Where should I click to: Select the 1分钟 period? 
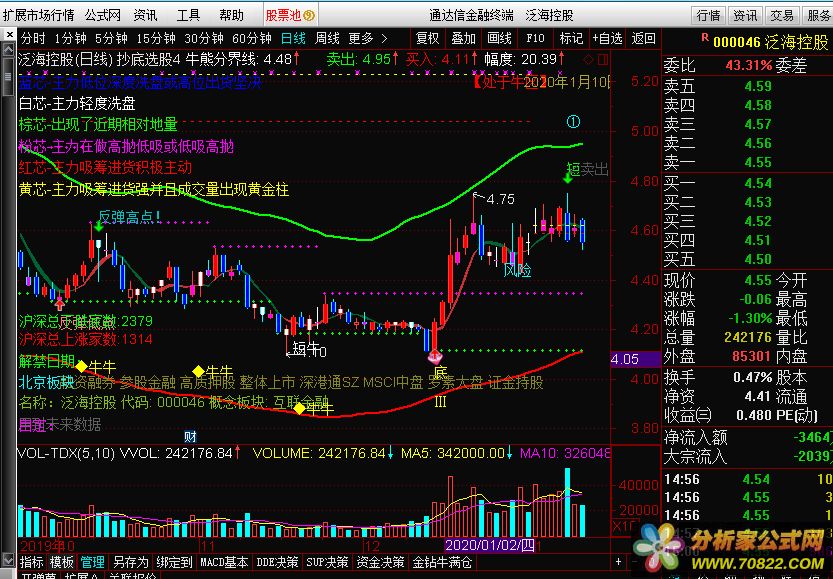coord(70,38)
